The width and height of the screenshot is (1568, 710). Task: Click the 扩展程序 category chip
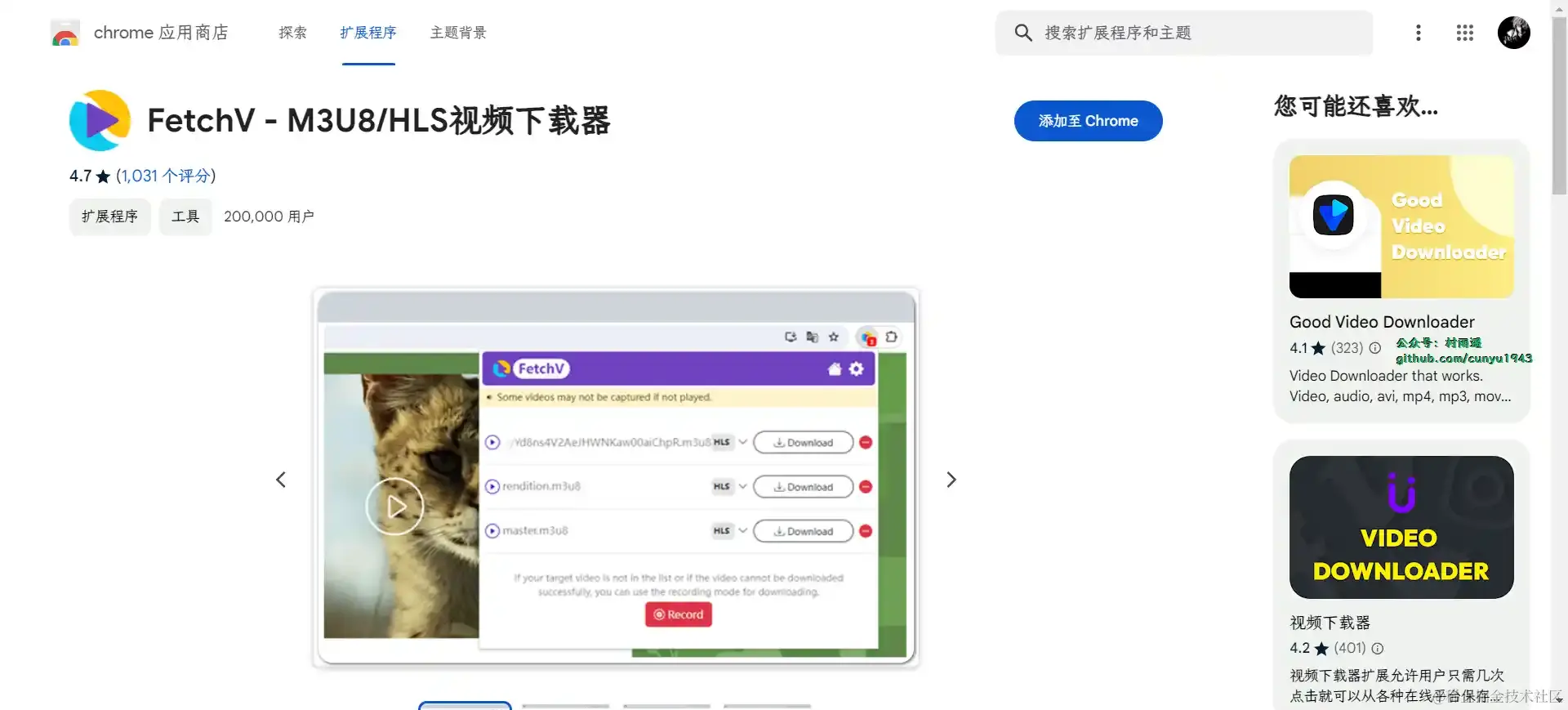tap(109, 217)
